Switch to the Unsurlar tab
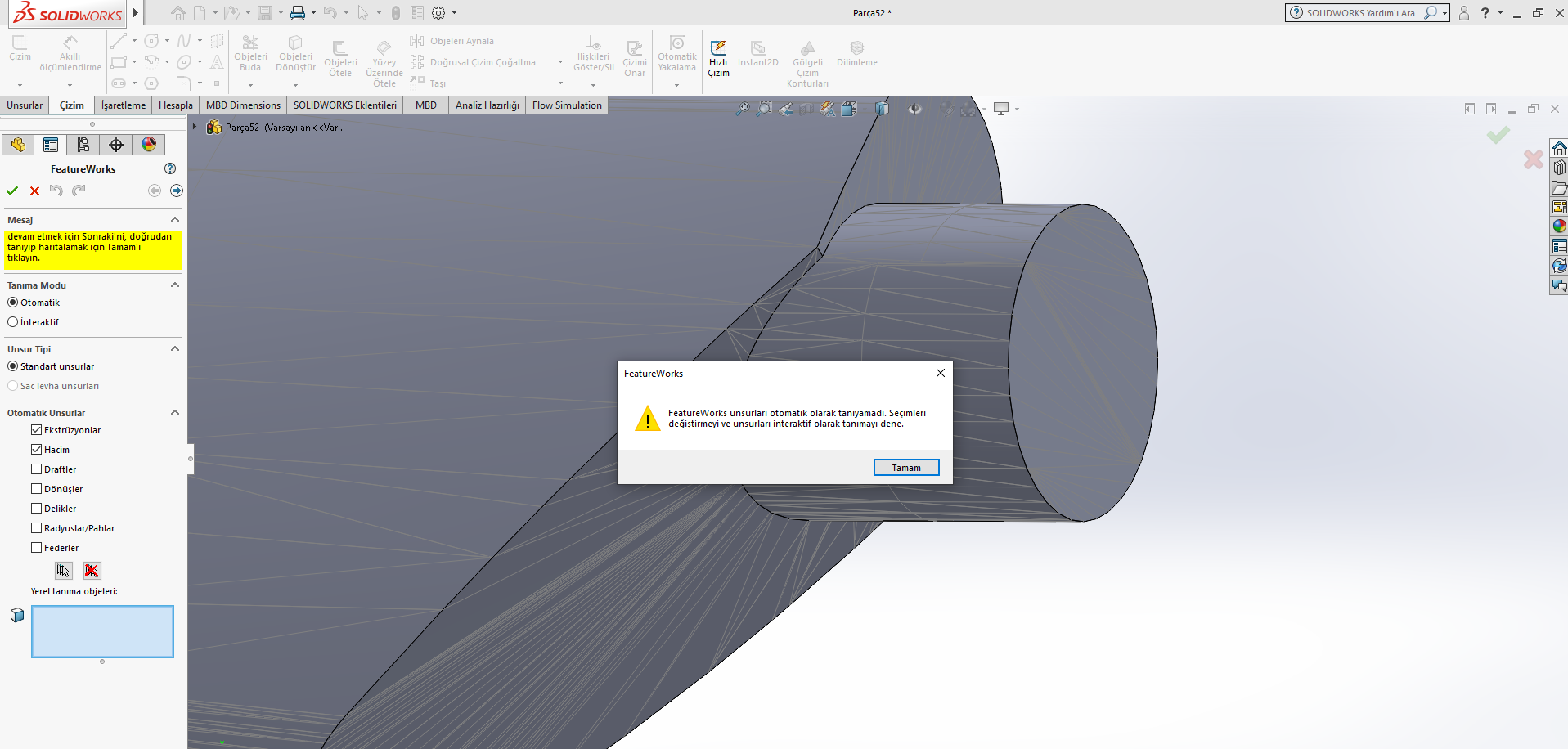1568x749 pixels. (25, 105)
